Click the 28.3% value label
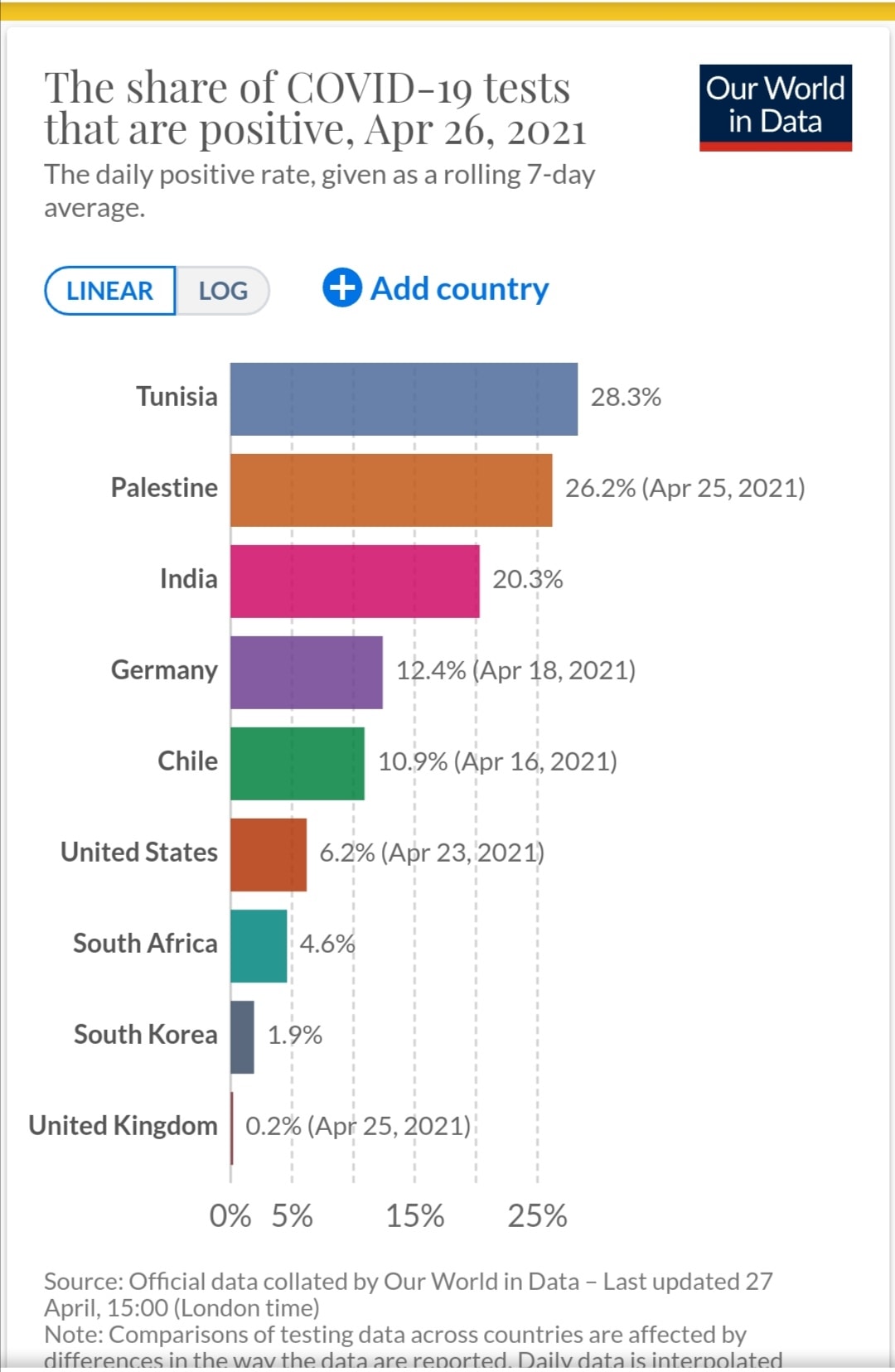The image size is (895, 1372). pos(626,397)
